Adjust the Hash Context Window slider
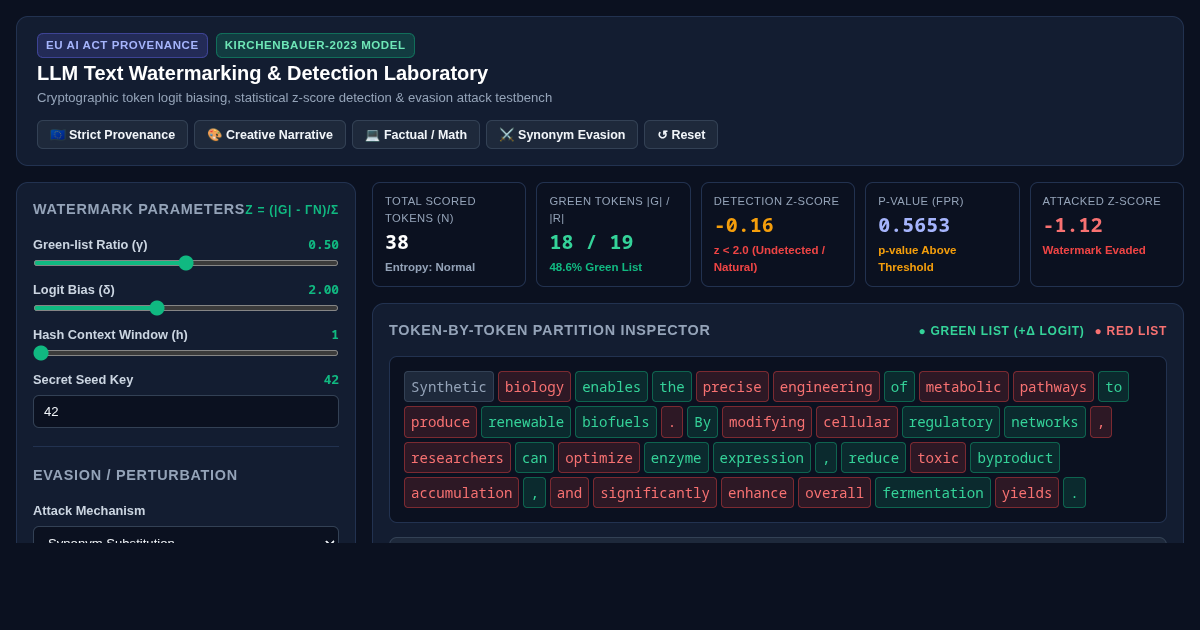 pyautogui.click(x=186, y=353)
